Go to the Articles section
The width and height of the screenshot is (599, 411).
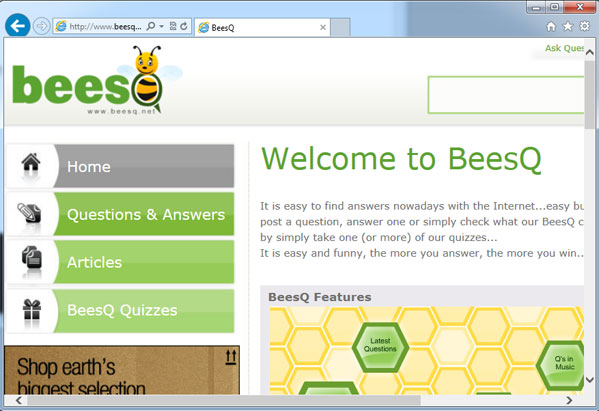tap(120, 262)
